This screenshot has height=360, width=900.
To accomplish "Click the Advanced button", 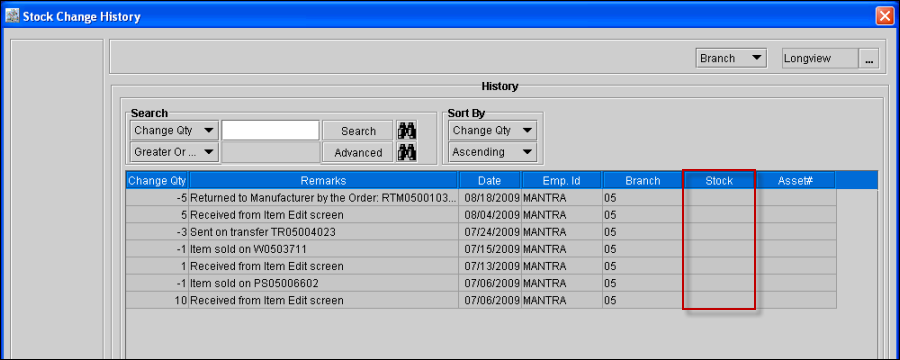I will click(x=358, y=153).
